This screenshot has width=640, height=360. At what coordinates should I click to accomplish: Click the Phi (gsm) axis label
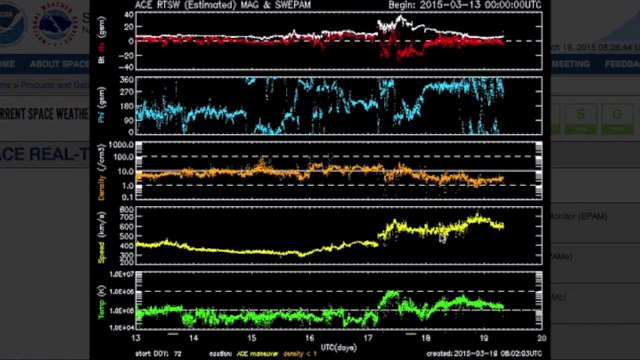101,104
